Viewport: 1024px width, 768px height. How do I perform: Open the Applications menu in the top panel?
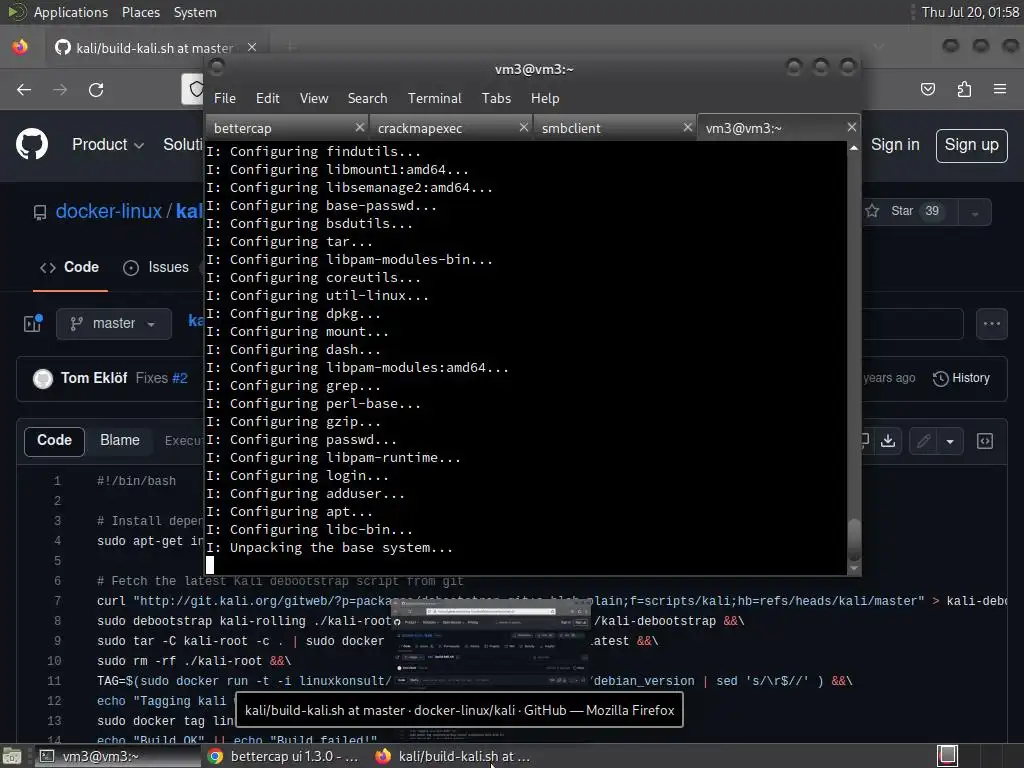pos(71,12)
